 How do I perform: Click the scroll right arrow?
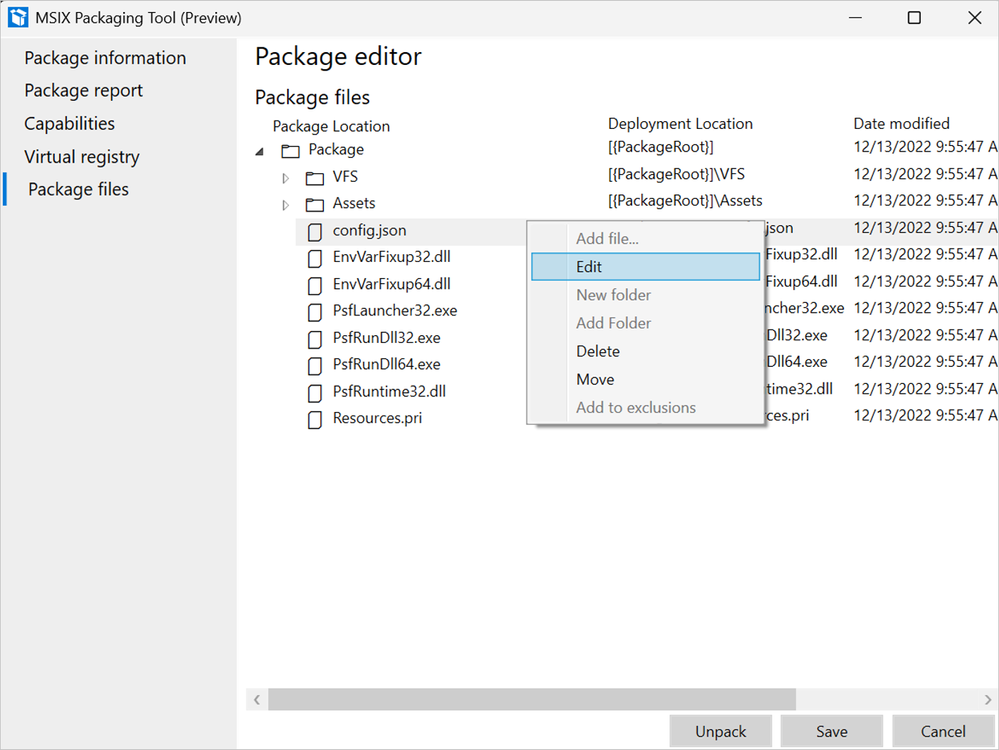(x=988, y=699)
